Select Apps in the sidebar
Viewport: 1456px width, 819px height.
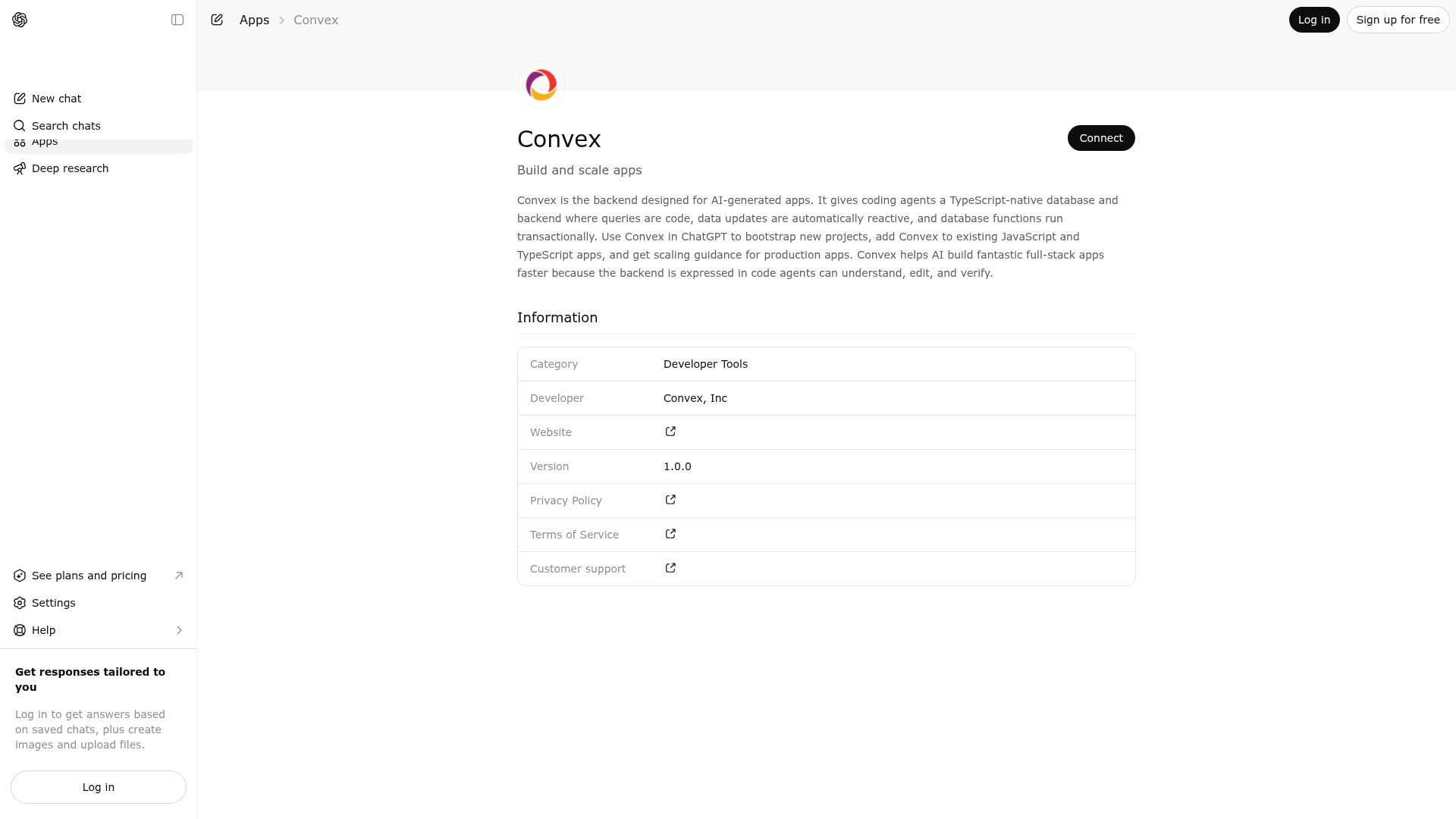tap(99, 146)
